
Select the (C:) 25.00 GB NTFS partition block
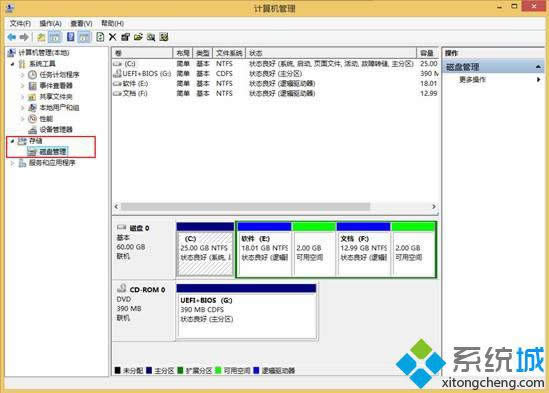[205, 249]
